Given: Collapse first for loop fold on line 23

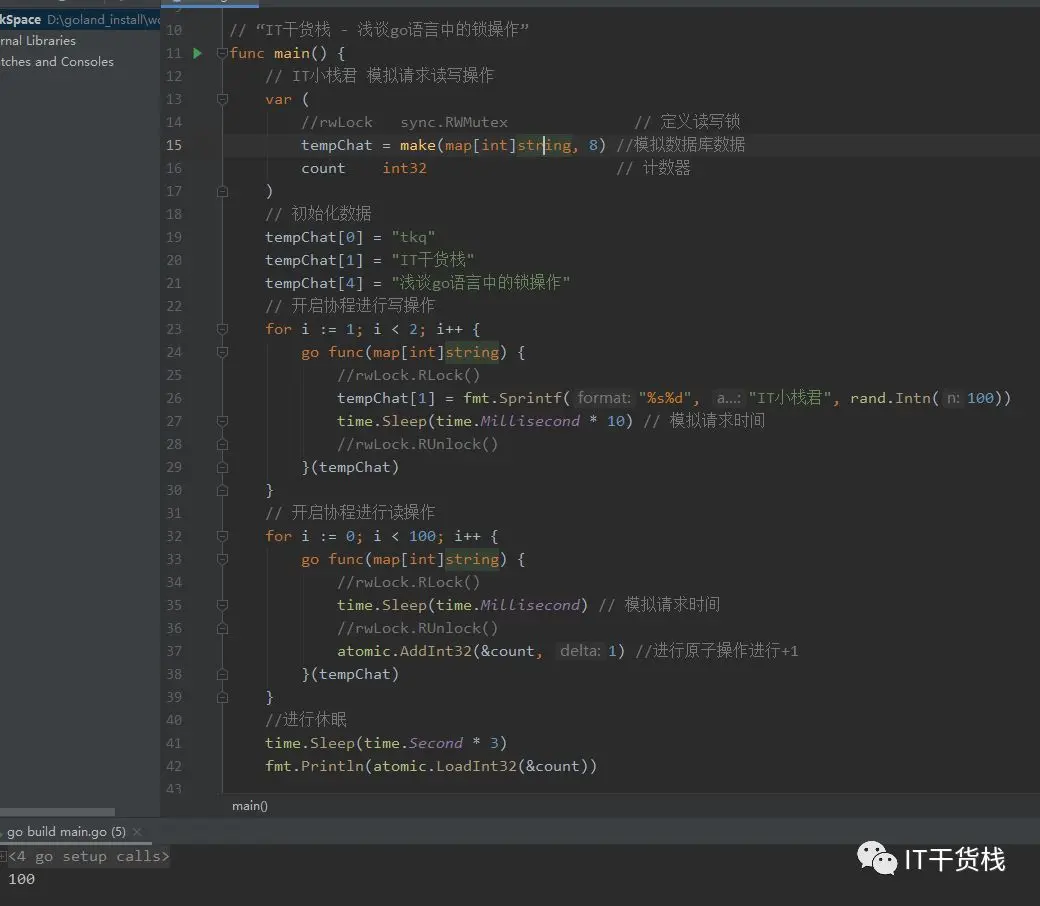Looking at the screenshot, I should coord(222,330).
